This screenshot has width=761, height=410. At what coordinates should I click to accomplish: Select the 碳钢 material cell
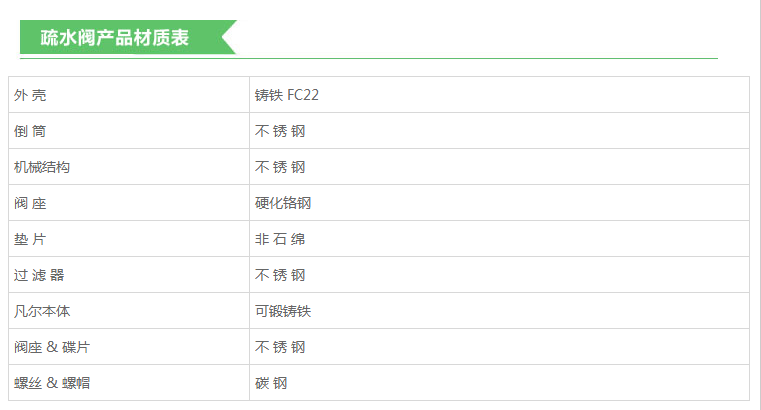click(271, 383)
